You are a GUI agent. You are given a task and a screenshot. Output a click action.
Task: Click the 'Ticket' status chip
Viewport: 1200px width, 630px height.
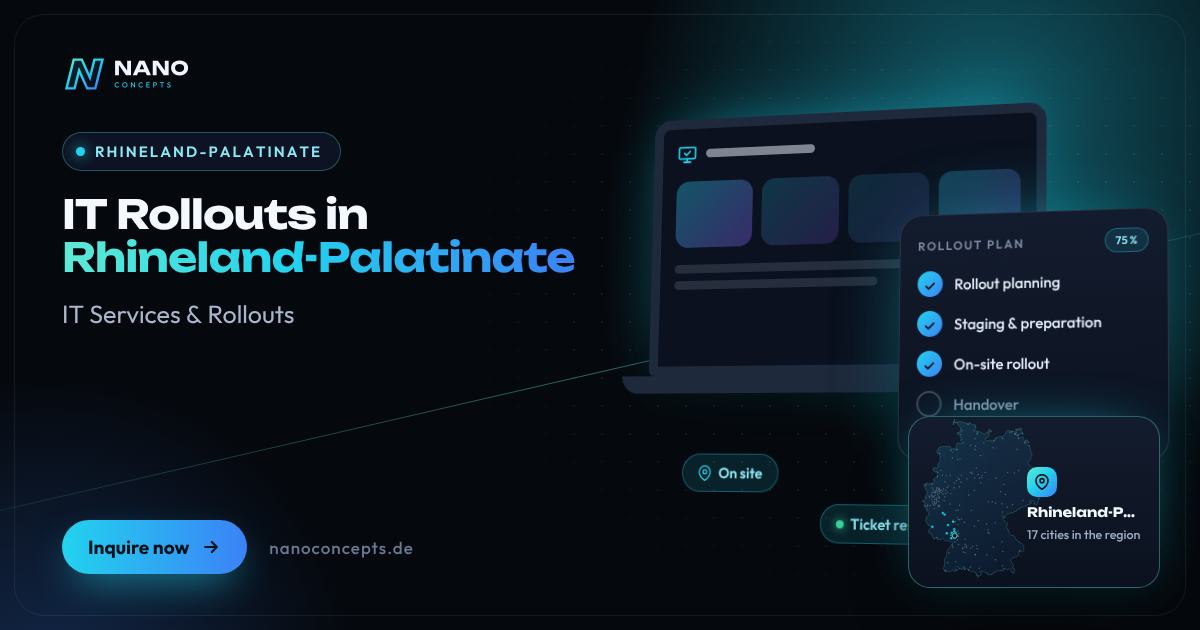pos(865,524)
